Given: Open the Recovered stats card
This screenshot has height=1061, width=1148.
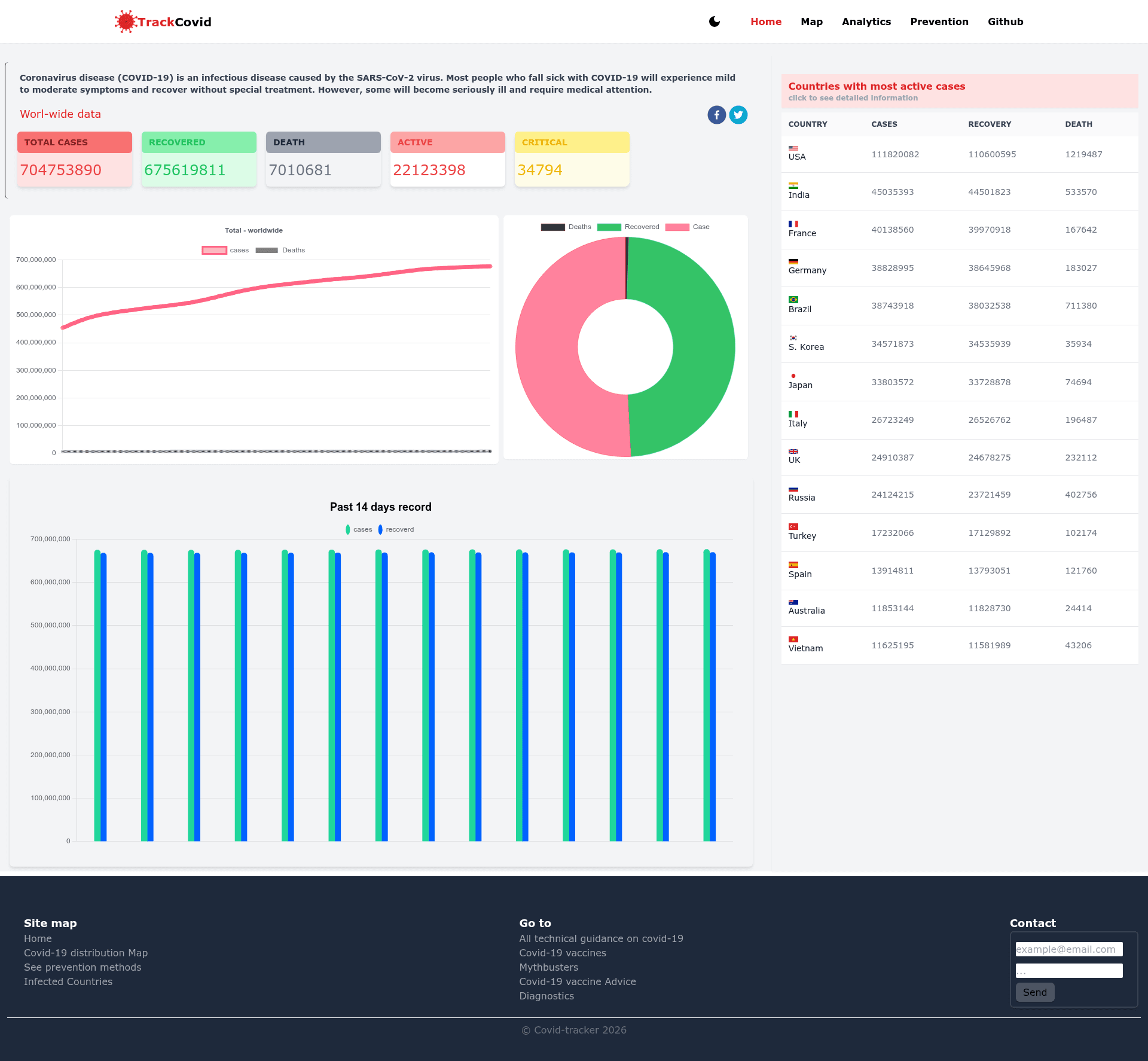Looking at the screenshot, I should 199,159.
